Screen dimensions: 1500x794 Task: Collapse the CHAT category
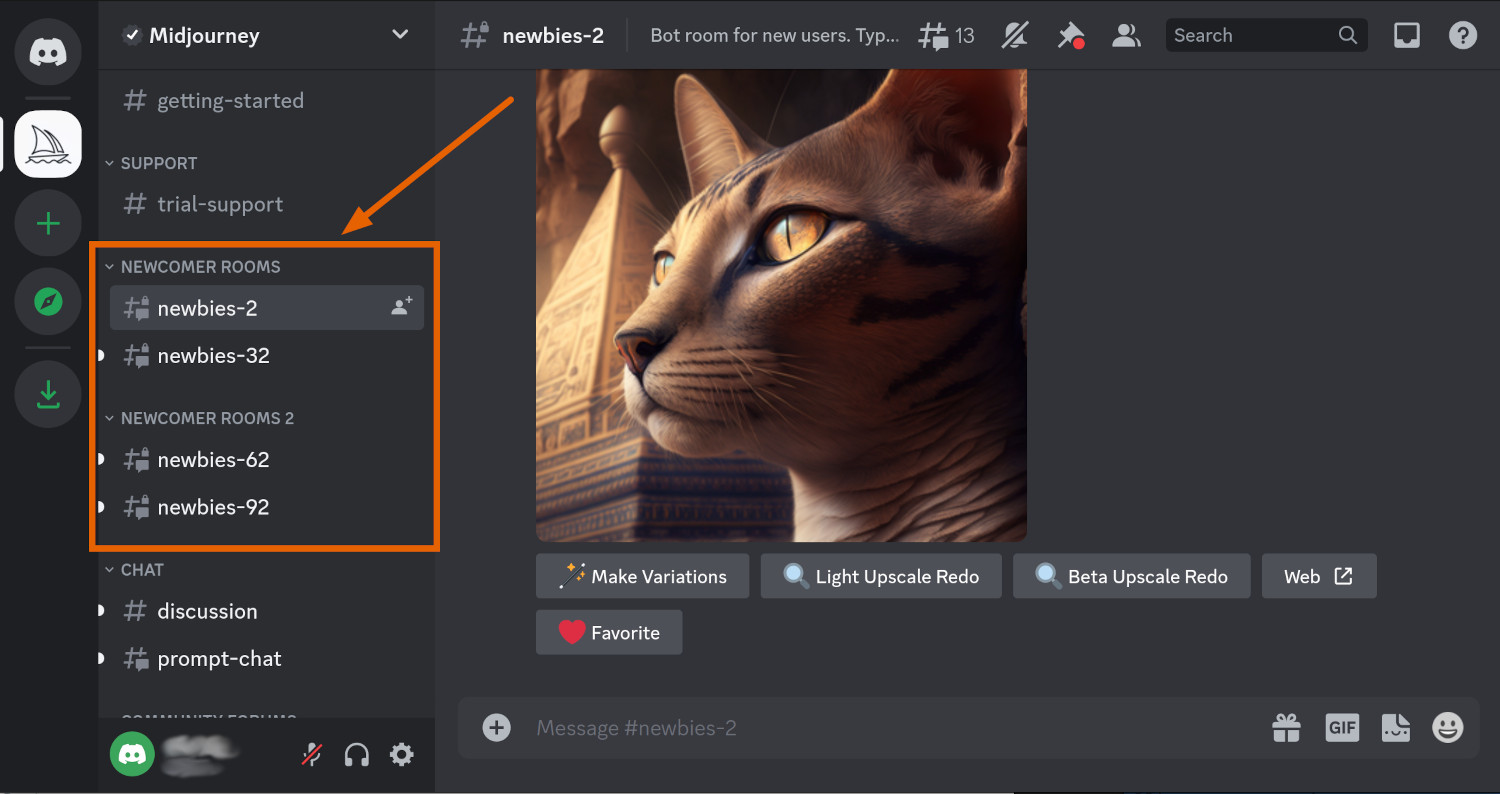click(x=141, y=570)
